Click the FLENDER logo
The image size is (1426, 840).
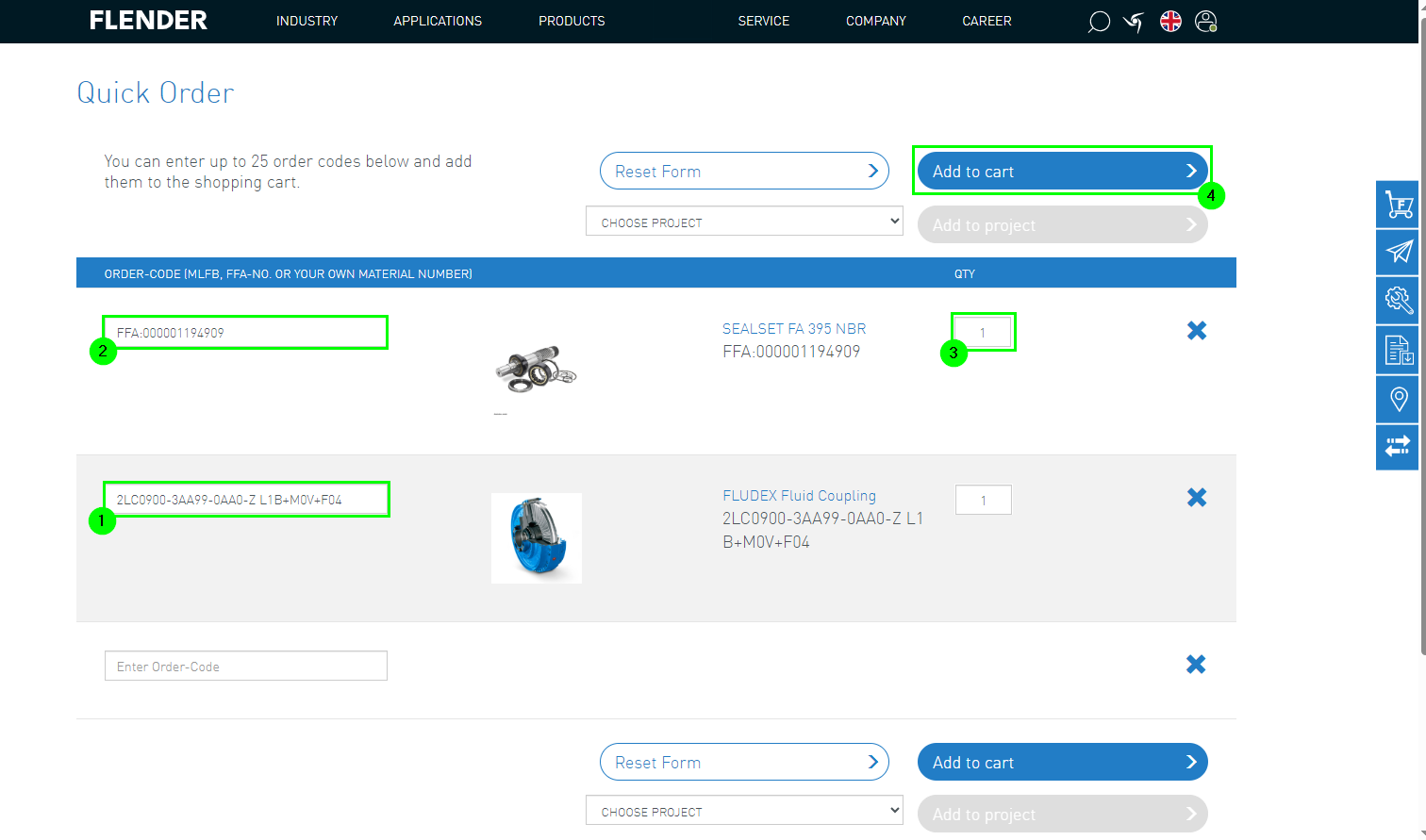(148, 21)
